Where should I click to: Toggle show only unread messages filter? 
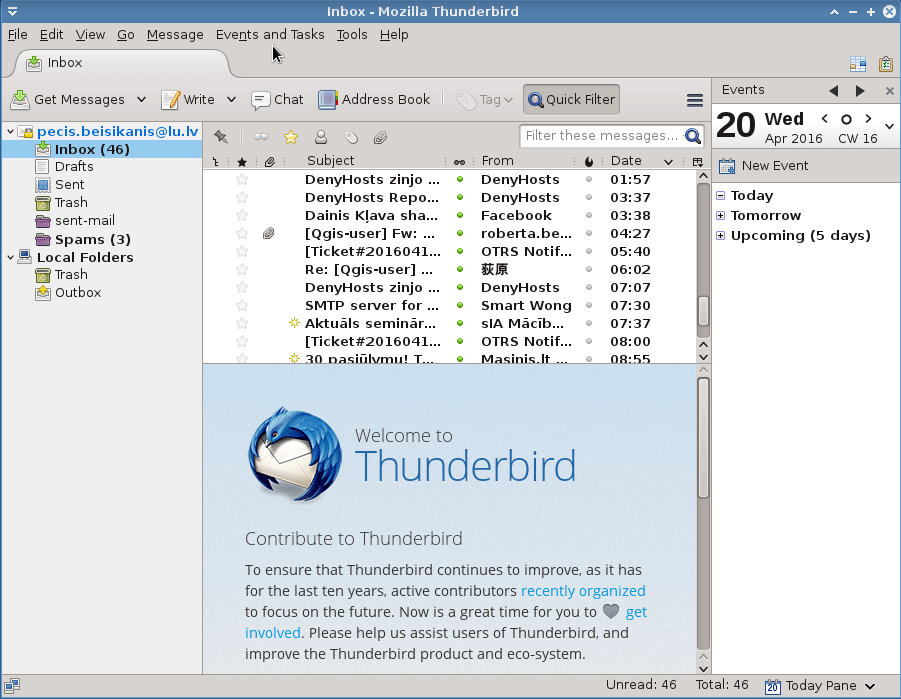pos(261,137)
